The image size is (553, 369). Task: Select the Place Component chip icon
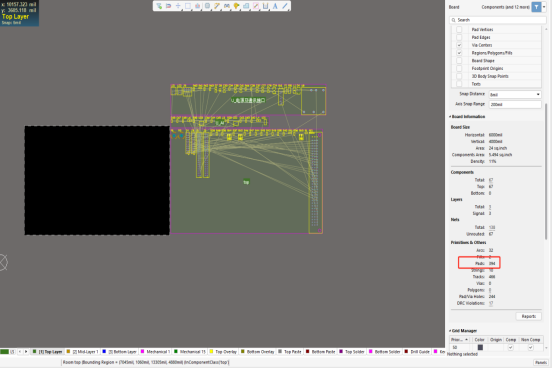(x=207, y=6)
